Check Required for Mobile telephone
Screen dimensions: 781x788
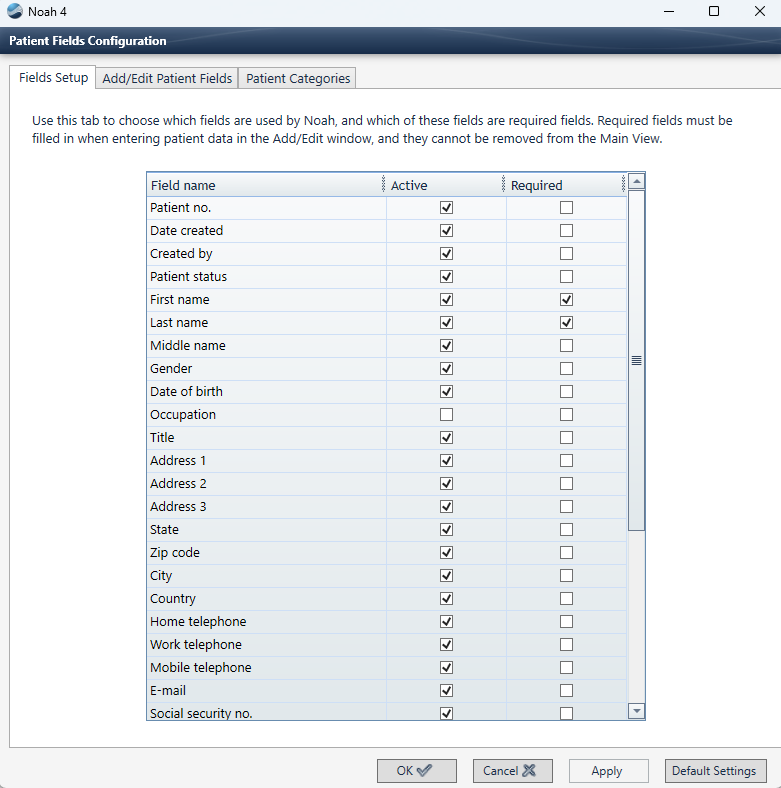[566, 667]
